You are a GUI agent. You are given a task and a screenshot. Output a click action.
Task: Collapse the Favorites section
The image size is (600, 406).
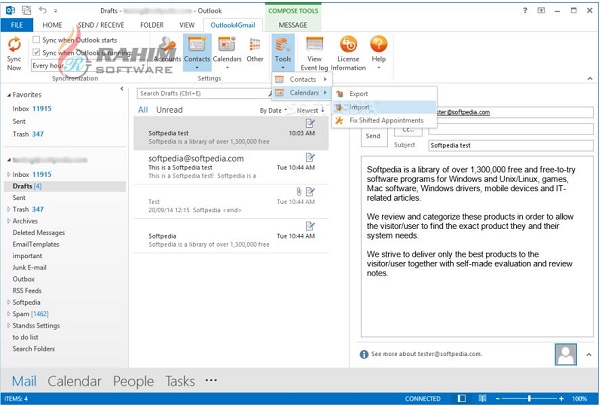[x=9, y=95]
